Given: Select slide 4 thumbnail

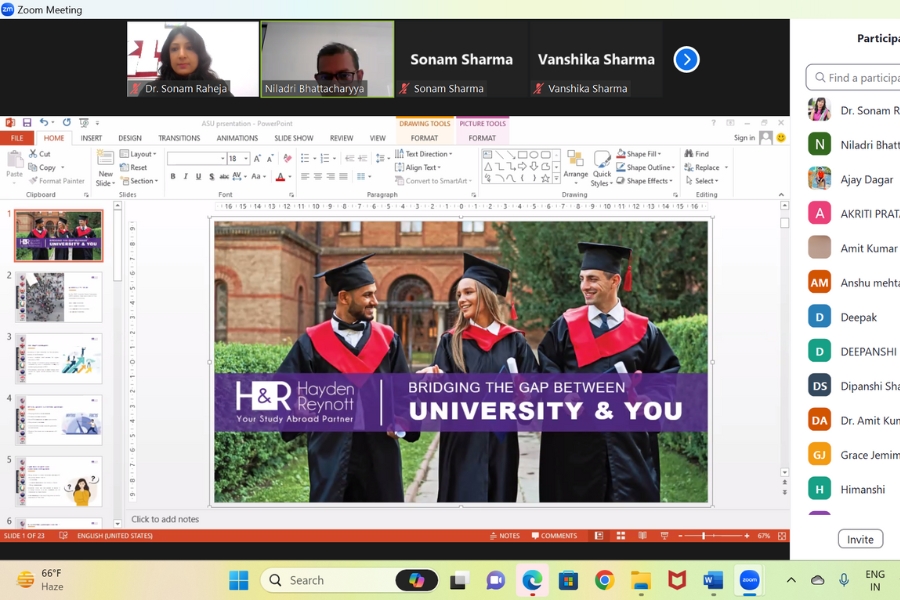Looking at the screenshot, I should (x=59, y=420).
